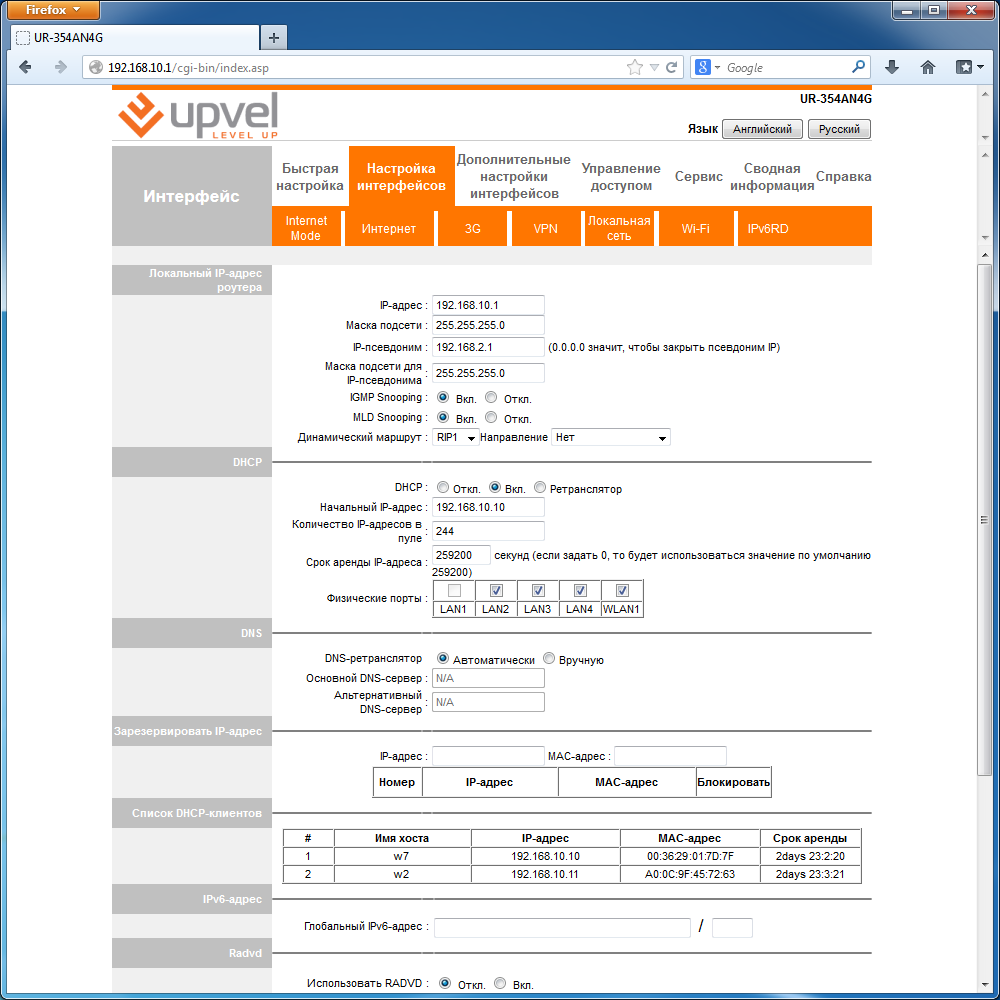1000x1000 pixels.
Task: Check the LAN1 physical port checkbox
Action: pos(454,591)
